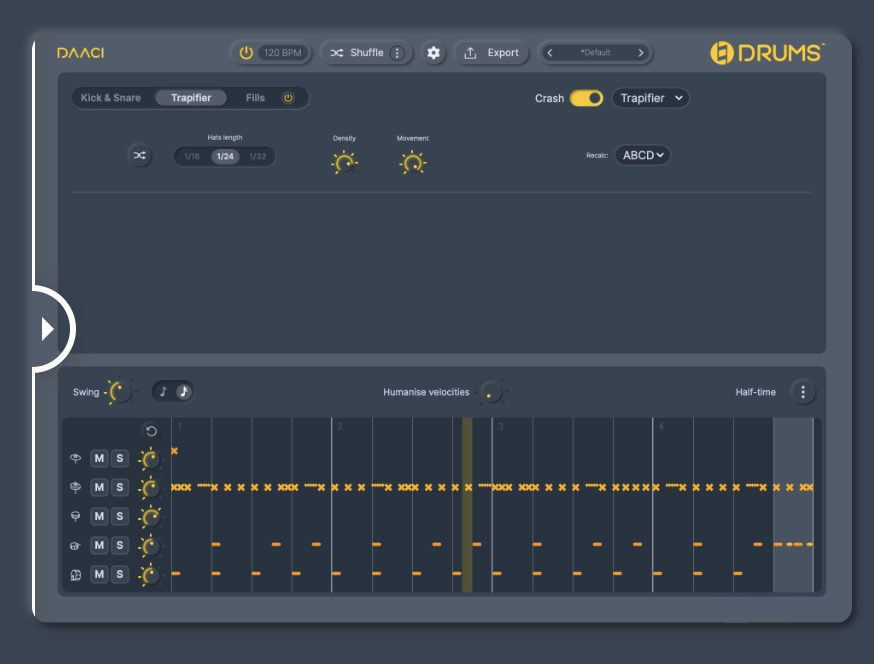The height and width of the screenshot is (664, 874).
Task: Click the settings gear icon
Action: (x=433, y=53)
